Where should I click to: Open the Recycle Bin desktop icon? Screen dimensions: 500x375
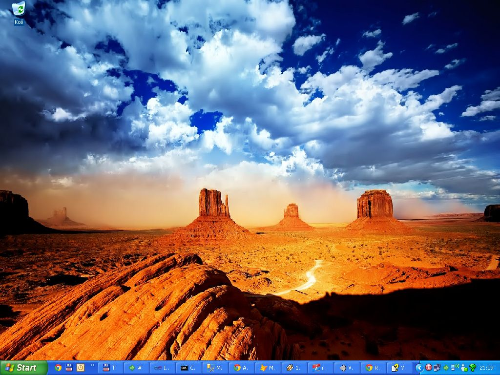[x=19, y=13]
